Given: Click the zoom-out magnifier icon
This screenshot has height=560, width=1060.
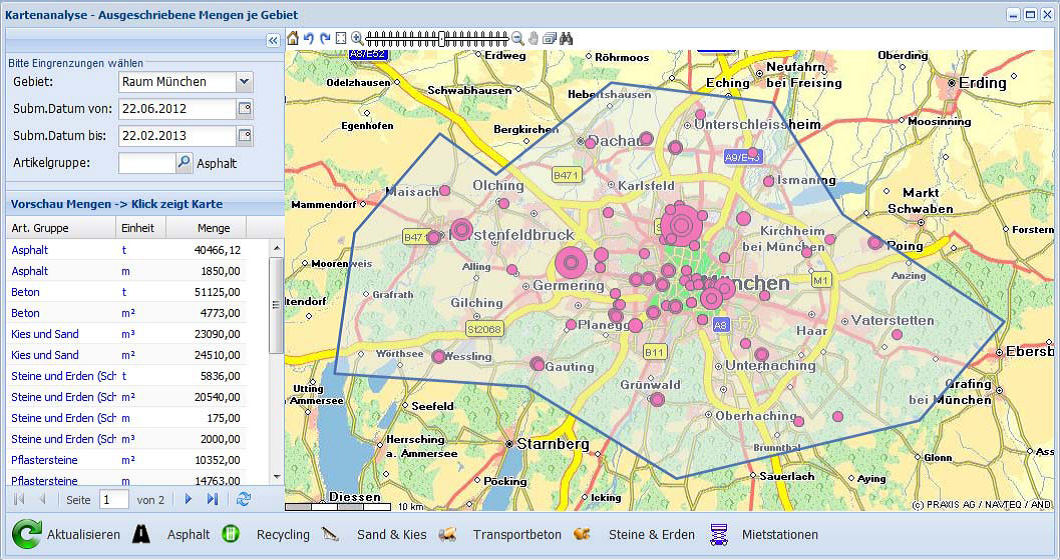Looking at the screenshot, I should pyautogui.click(x=518, y=38).
